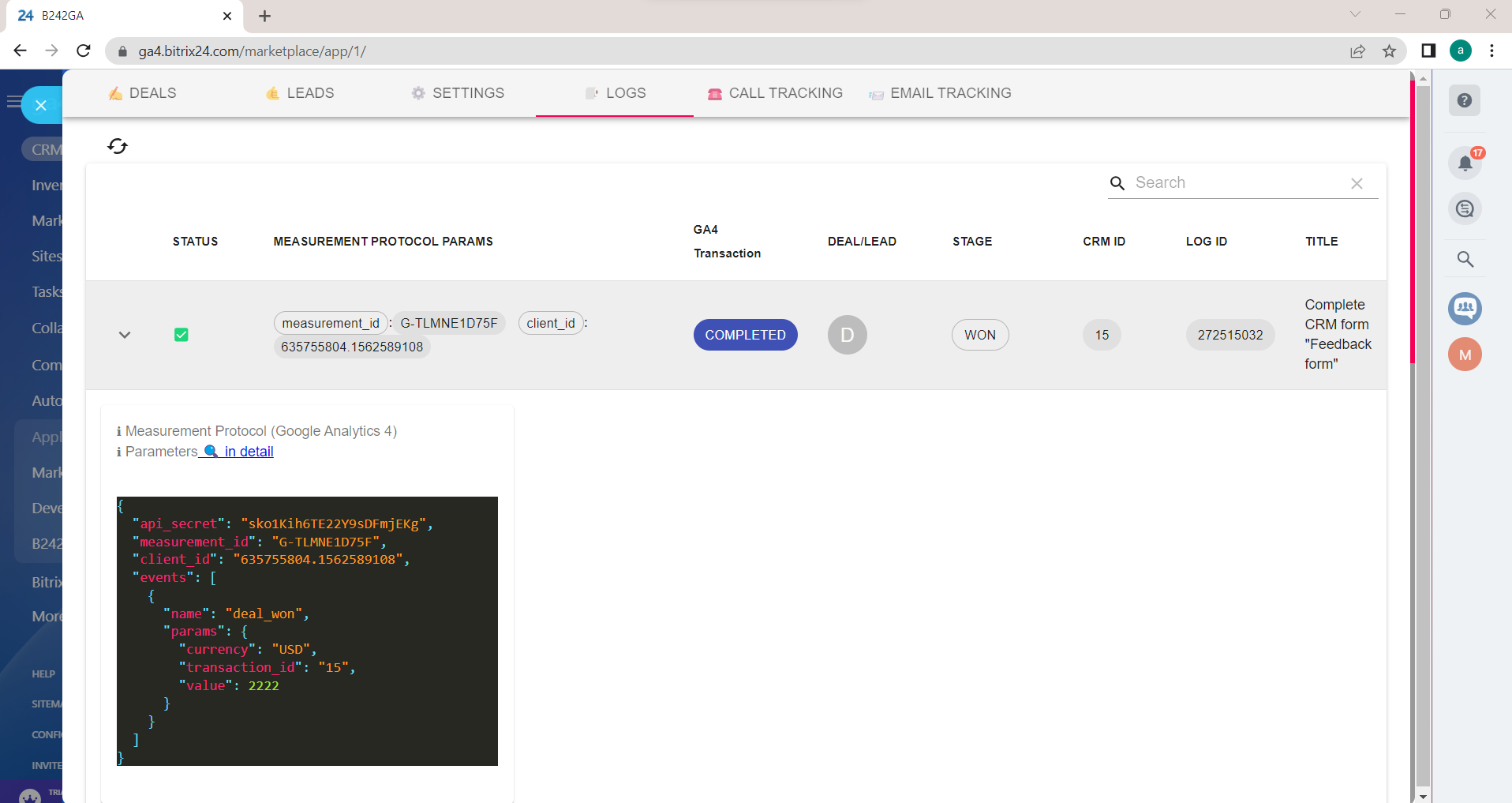This screenshot has height=803, width=1512.
Task: Click the blue group contacts icon
Action: 1465,308
